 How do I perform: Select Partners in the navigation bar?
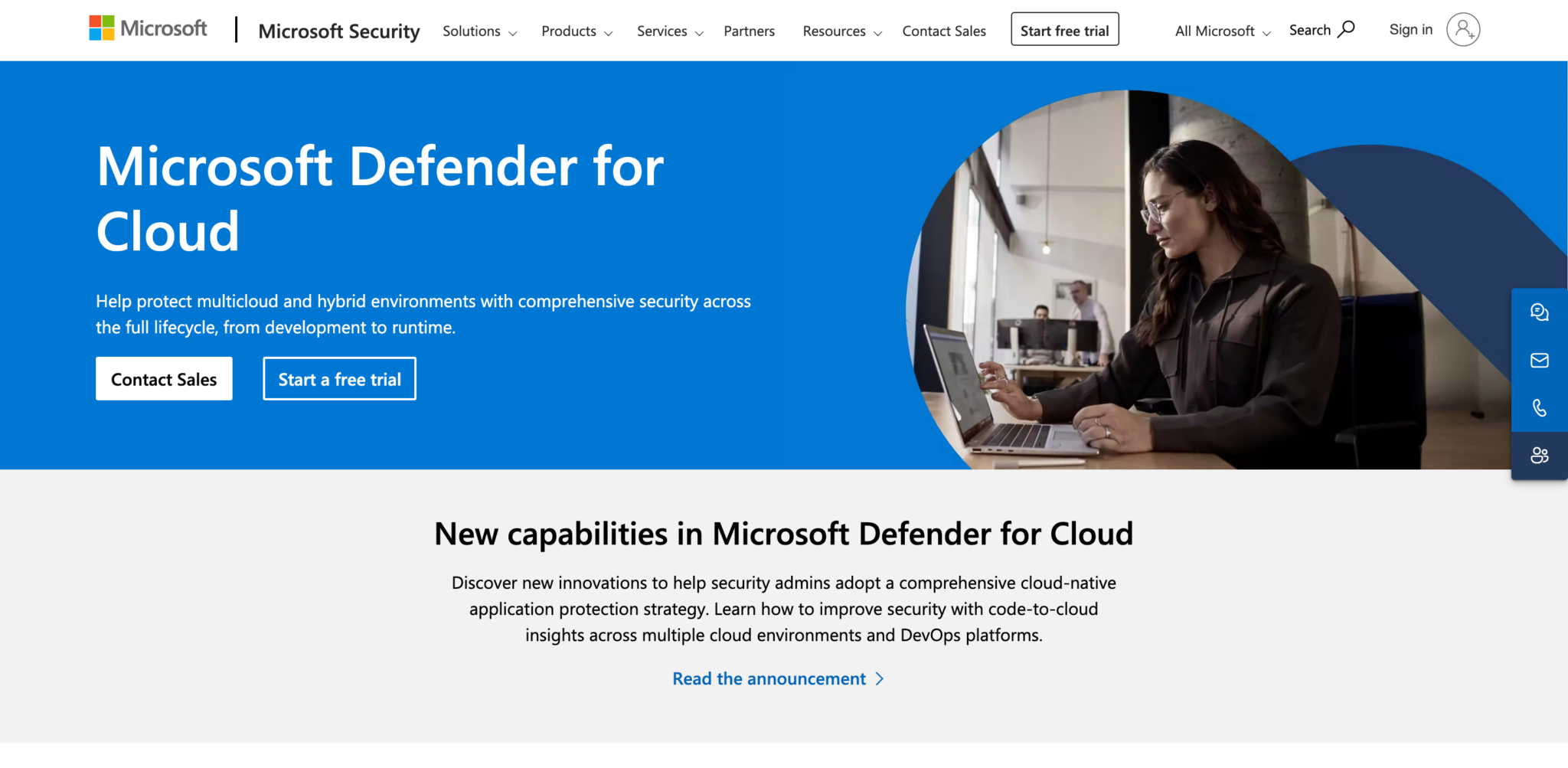click(x=749, y=31)
